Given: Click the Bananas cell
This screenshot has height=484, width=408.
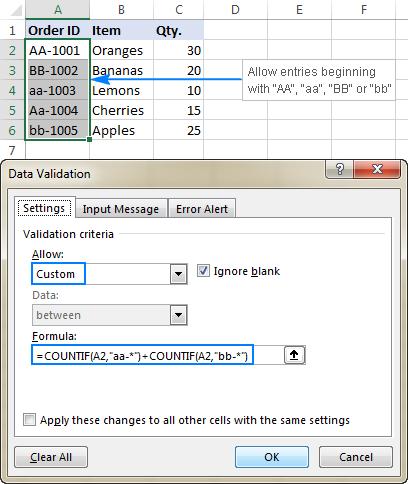Looking at the screenshot, I should pyautogui.click(x=121, y=70).
